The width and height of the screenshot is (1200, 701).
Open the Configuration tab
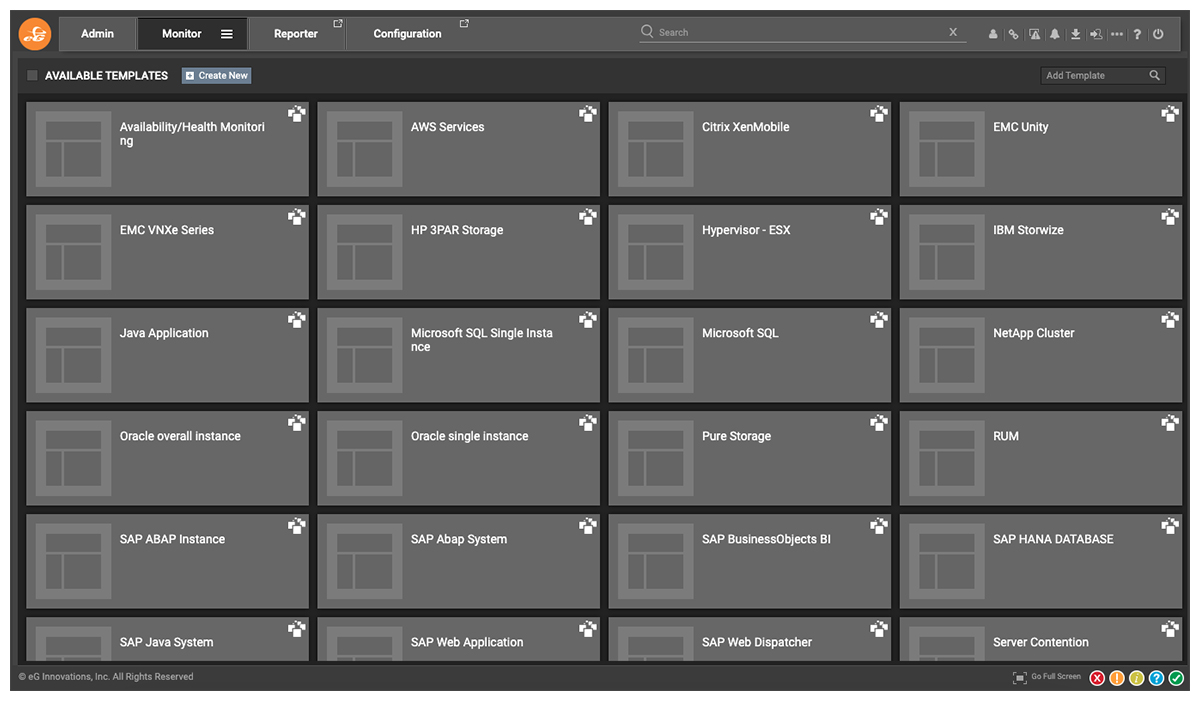(x=408, y=34)
